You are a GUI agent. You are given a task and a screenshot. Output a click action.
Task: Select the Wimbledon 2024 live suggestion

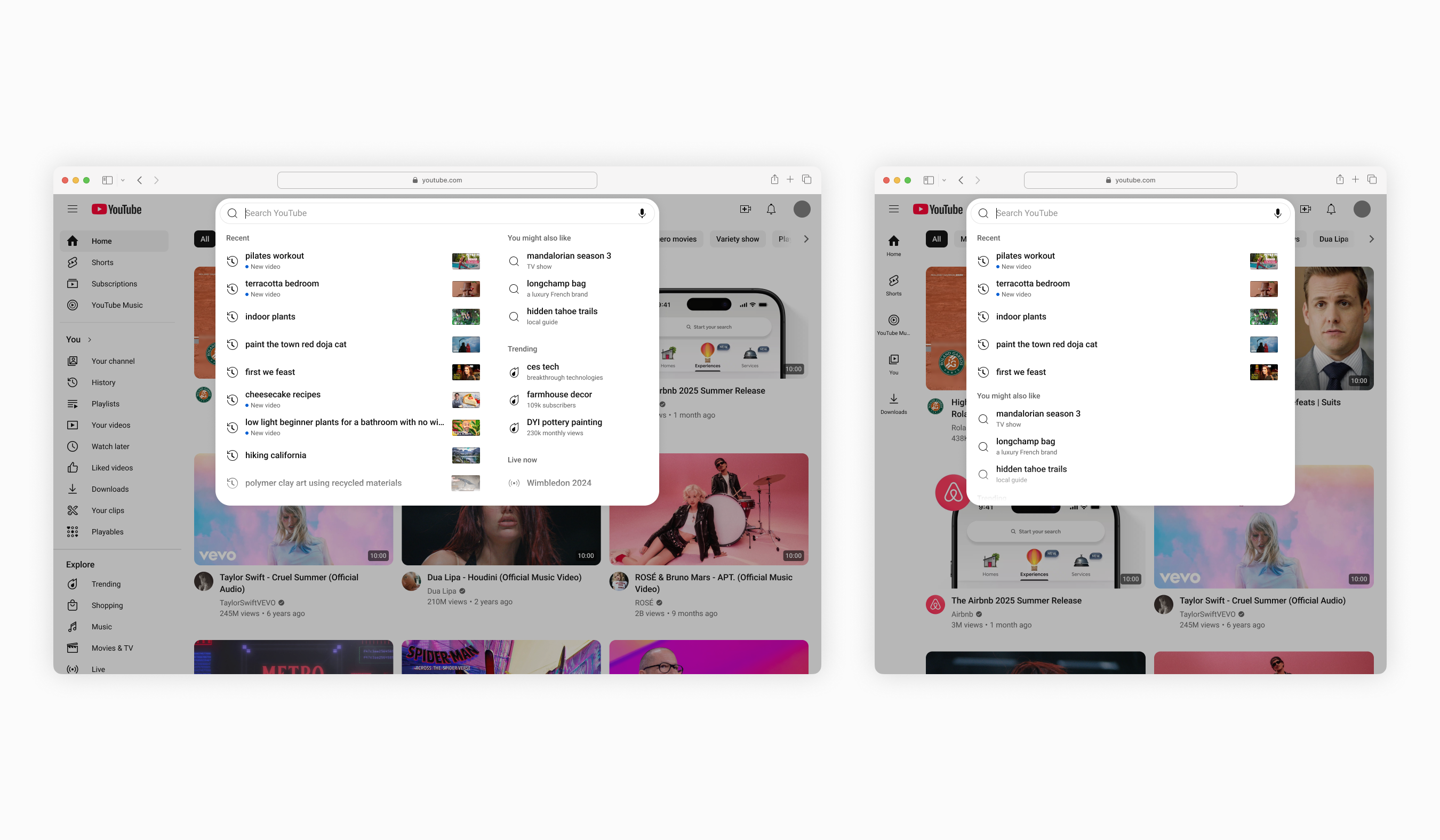click(x=558, y=483)
